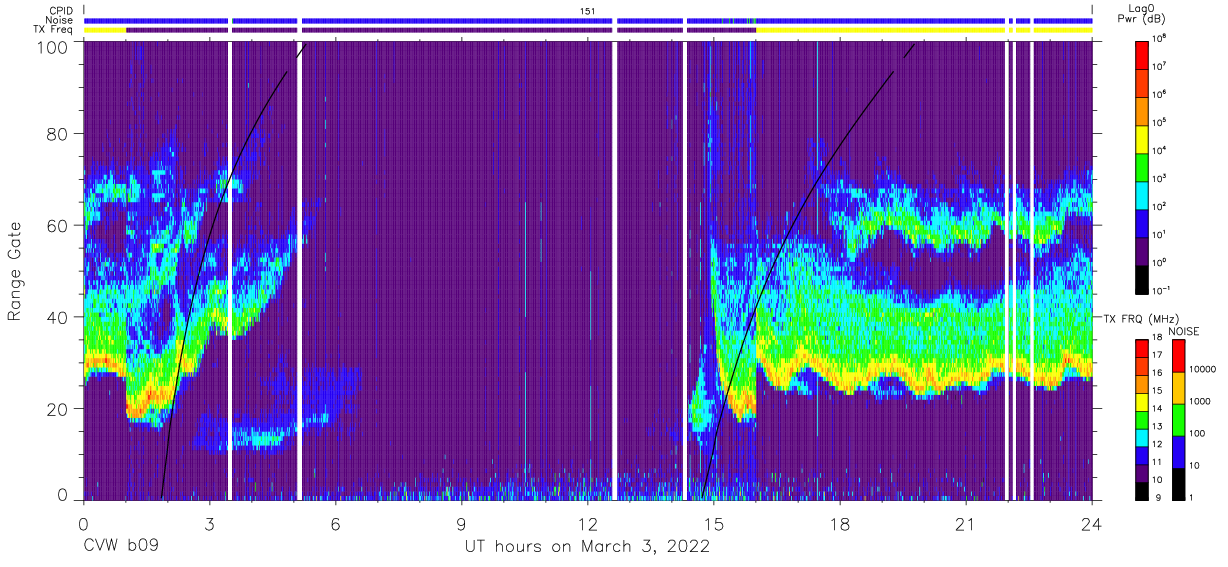Click the 9 hour tick label on time axis

click(x=462, y=523)
